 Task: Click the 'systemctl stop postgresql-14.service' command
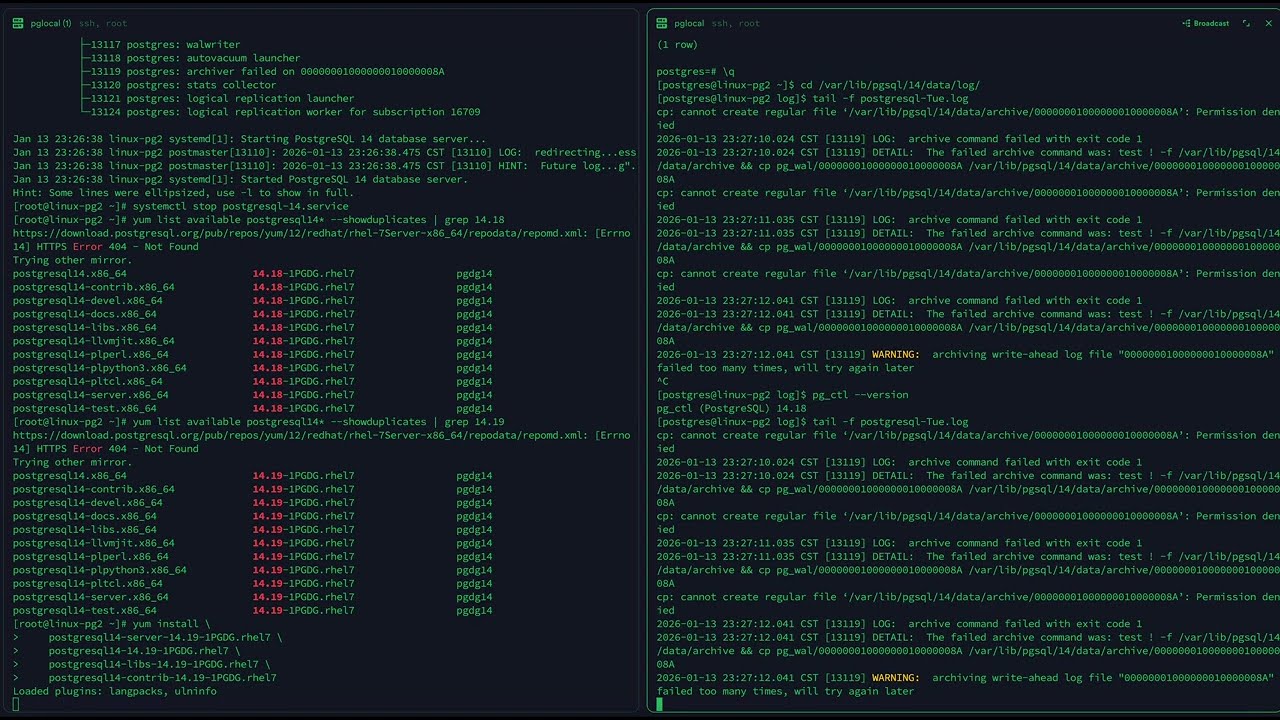(241, 206)
